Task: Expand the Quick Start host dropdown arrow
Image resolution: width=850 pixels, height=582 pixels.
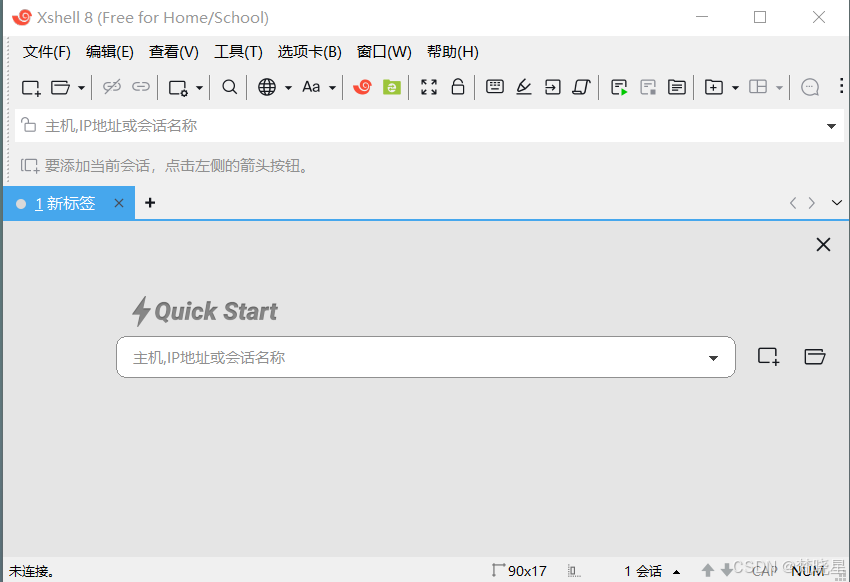Action: click(713, 358)
